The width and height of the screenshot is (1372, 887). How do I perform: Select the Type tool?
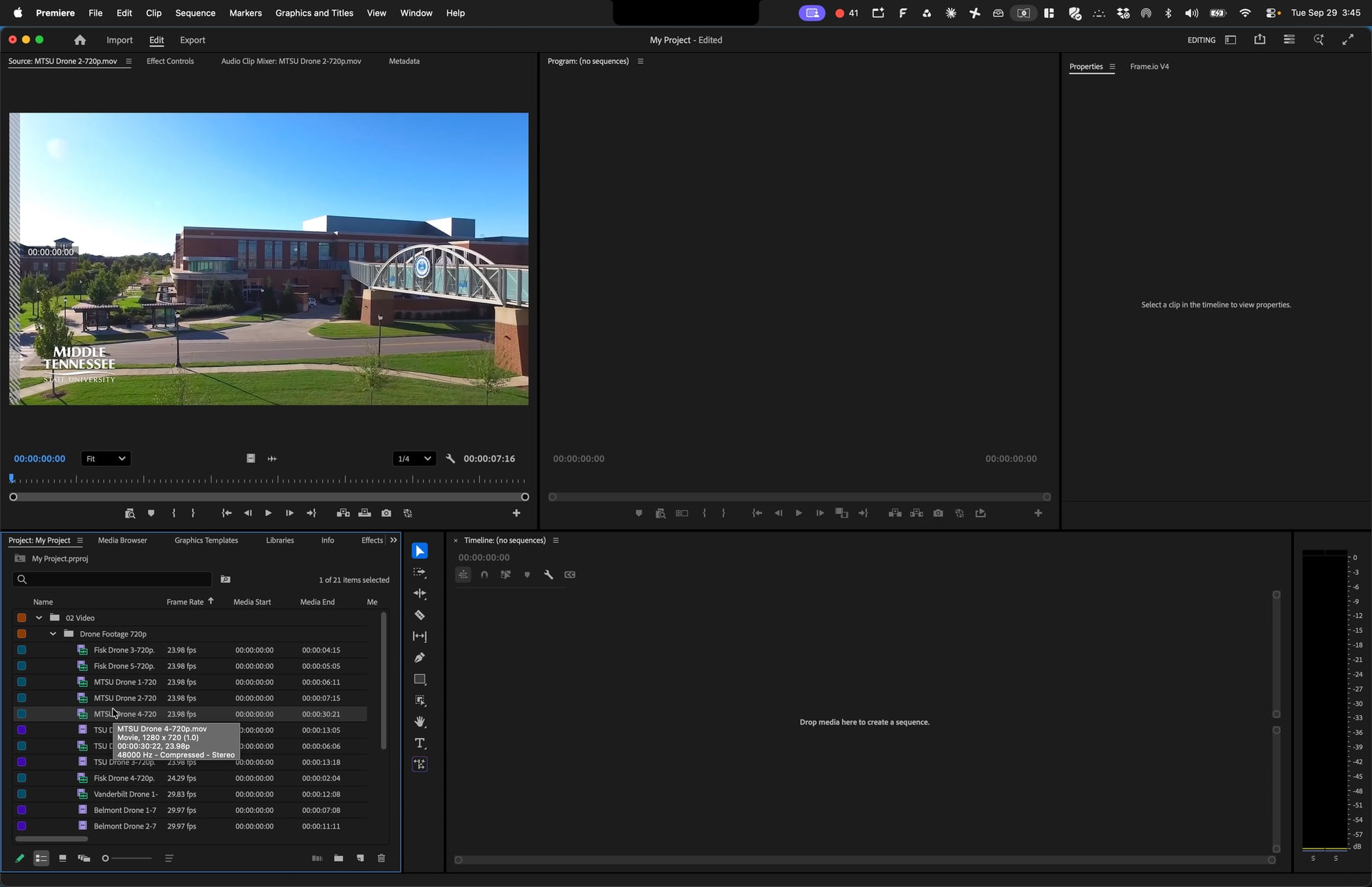pyautogui.click(x=420, y=743)
